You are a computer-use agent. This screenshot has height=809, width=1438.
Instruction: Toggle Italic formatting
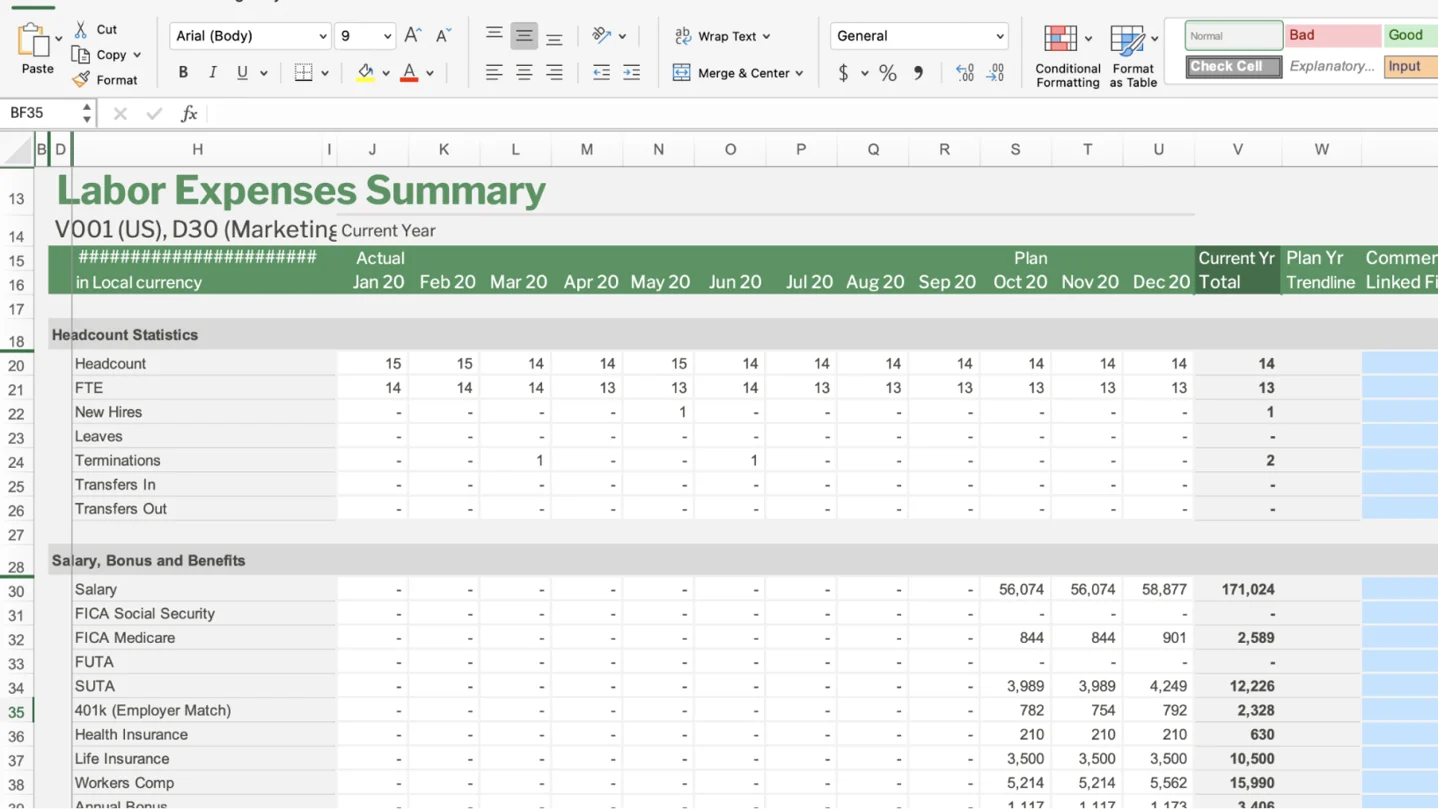click(x=212, y=73)
